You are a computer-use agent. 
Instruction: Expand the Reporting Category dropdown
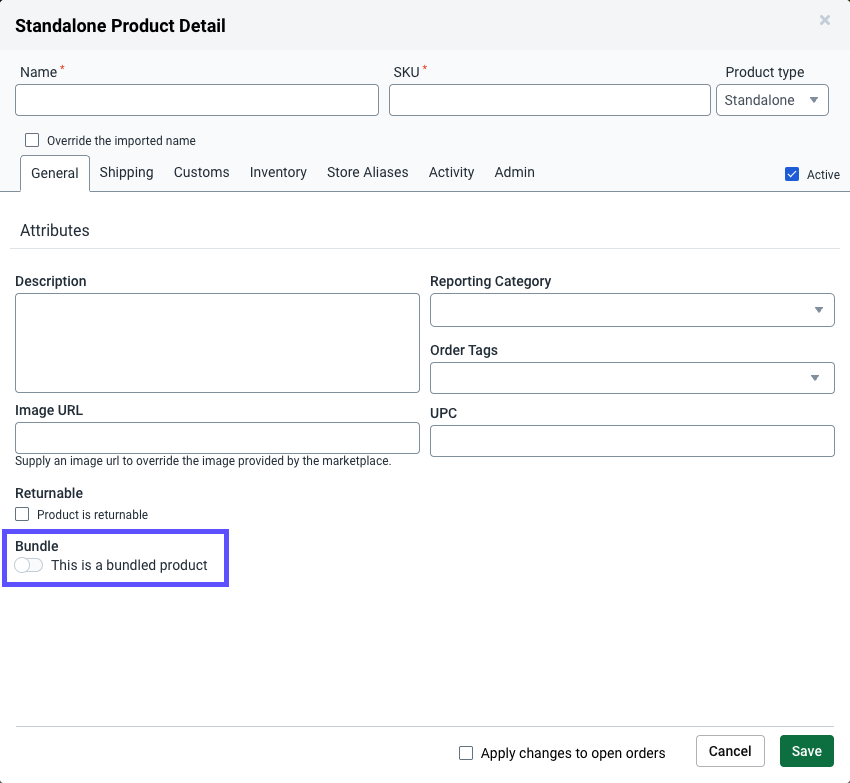(632, 310)
